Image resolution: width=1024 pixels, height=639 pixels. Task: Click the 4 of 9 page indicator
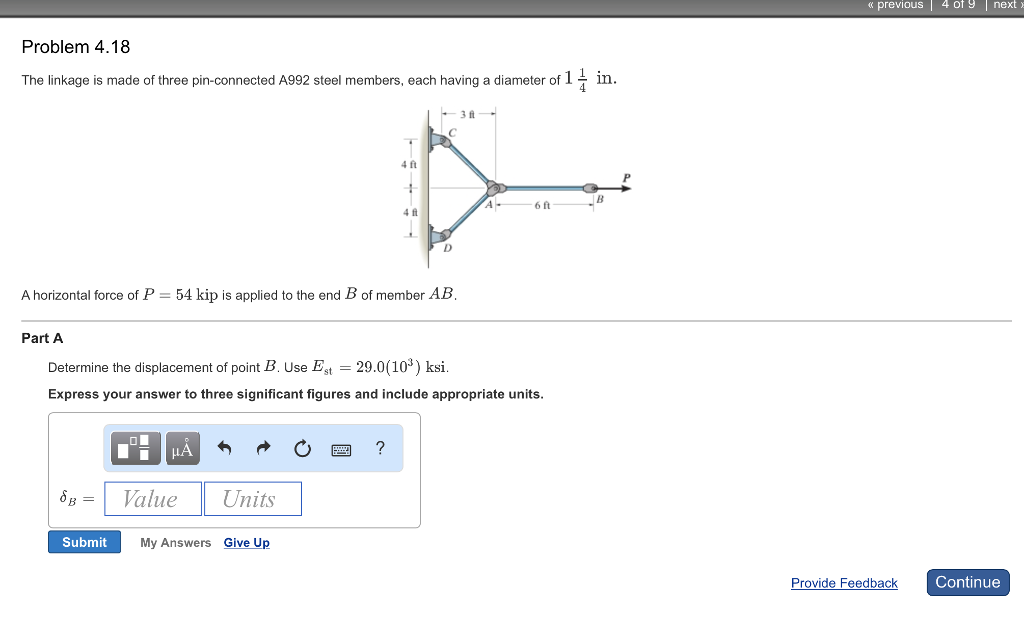pyautogui.click(x=958, y=5)
